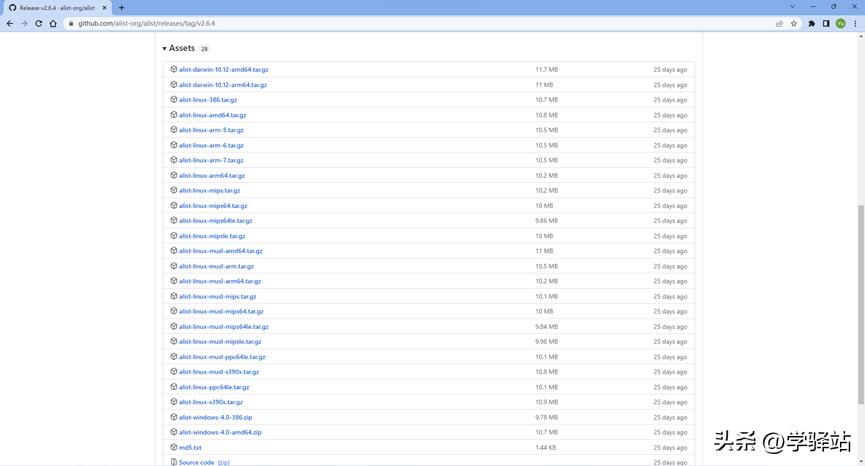This screenshot has width=865, height=466.
Task: Go back using the browser back arrow
Action: [10, 23]
